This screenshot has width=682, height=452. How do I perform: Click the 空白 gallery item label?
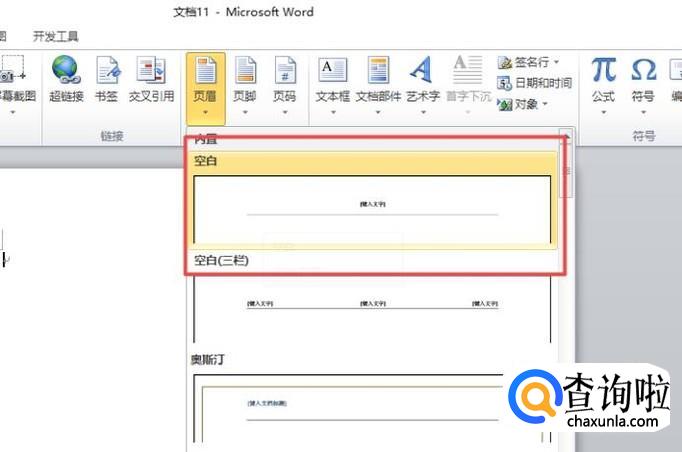pyautogui.click(x=205, y=161)
